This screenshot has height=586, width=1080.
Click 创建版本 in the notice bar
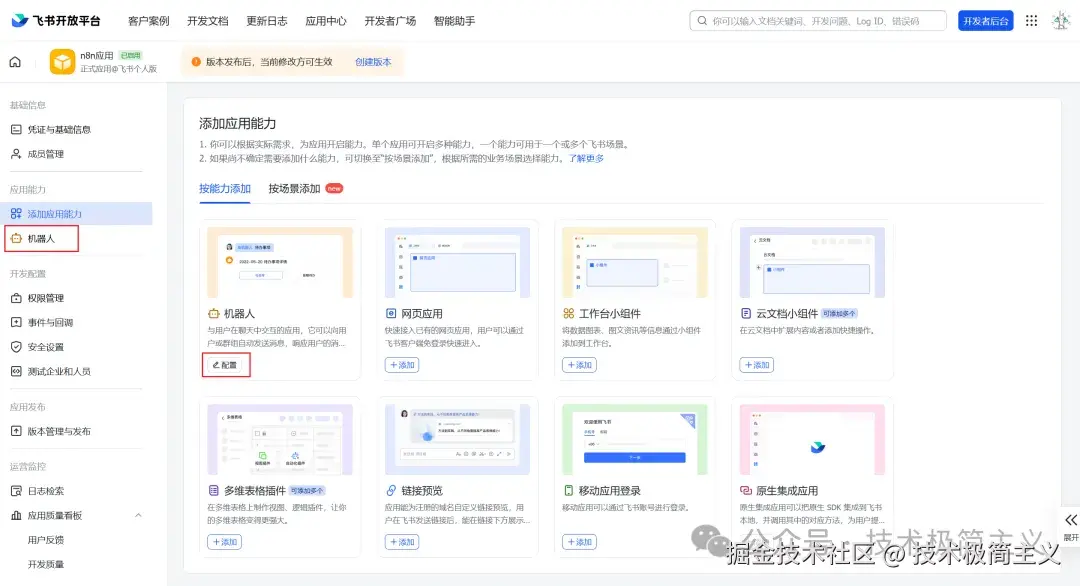click(x=375, y=61)
